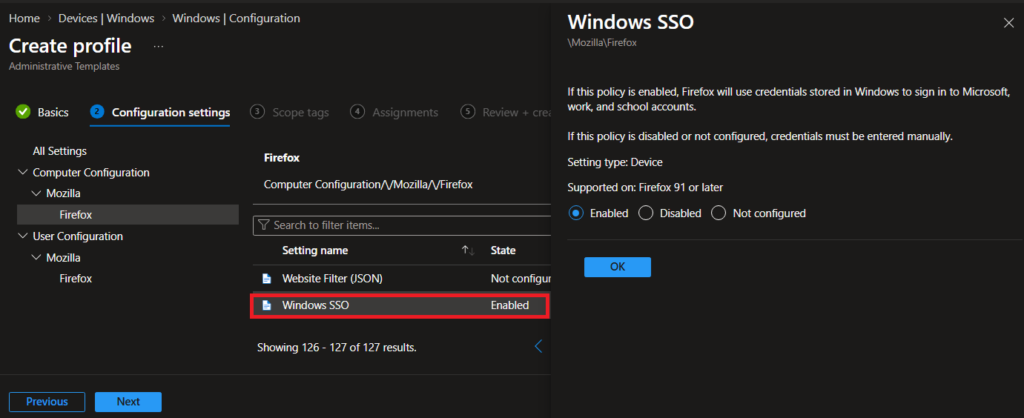The height and width of the screenshot is (418, 1024).
Task: Select Firefox under User Configuration
Action: [x=76, y=278]
